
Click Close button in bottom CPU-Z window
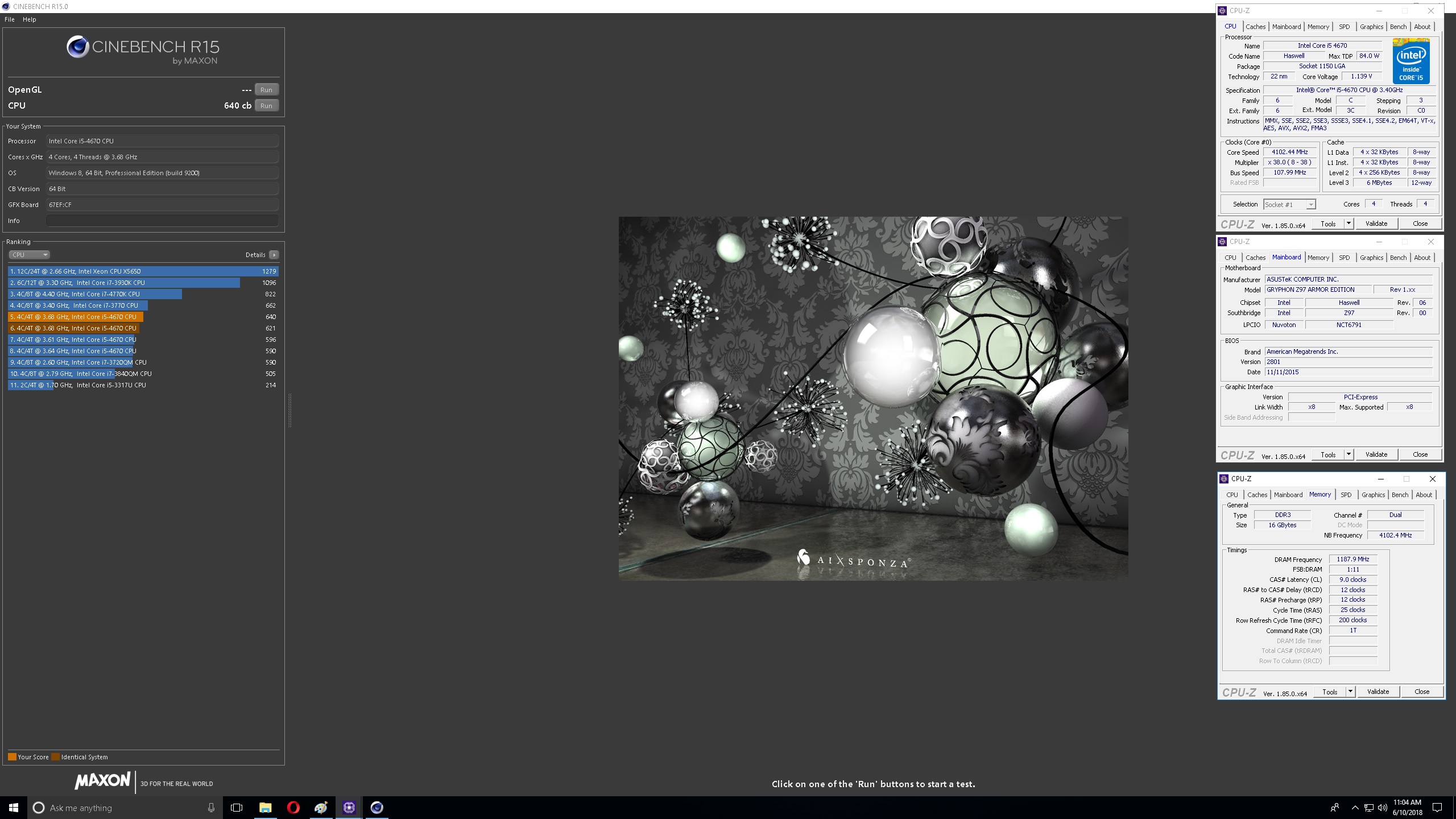pos(1422,692)
